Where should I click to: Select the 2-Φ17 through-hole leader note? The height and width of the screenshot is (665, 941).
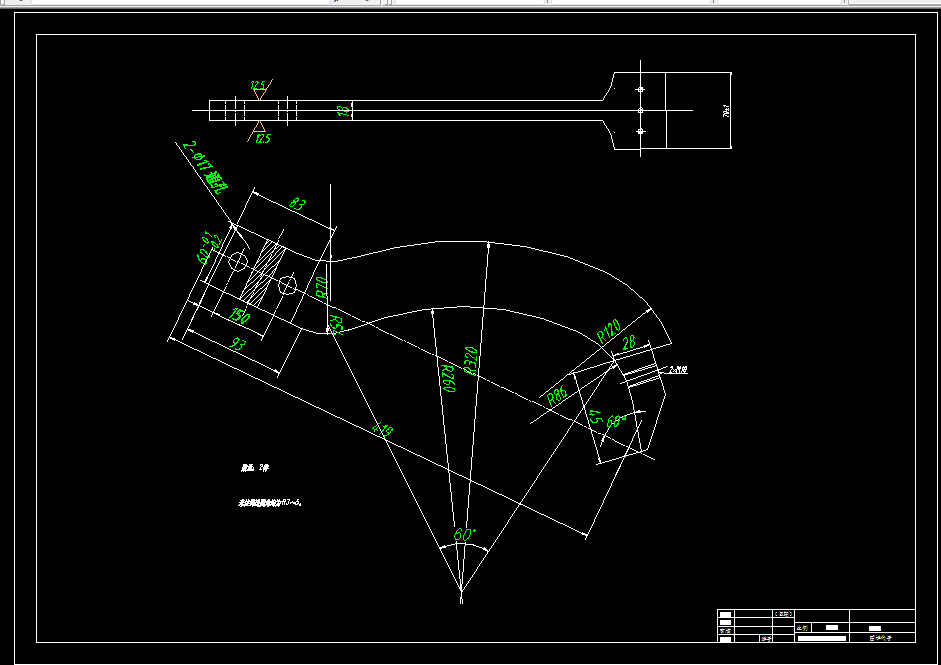point(206,167)
